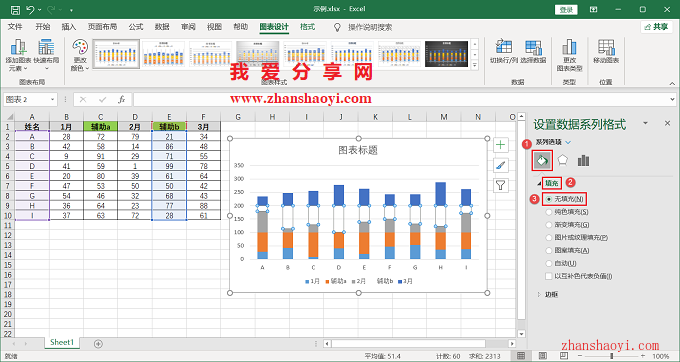This screenshot has height=362, width=680.
Task: Select Picture or texture fill option
Action: (x=549, y=238)
